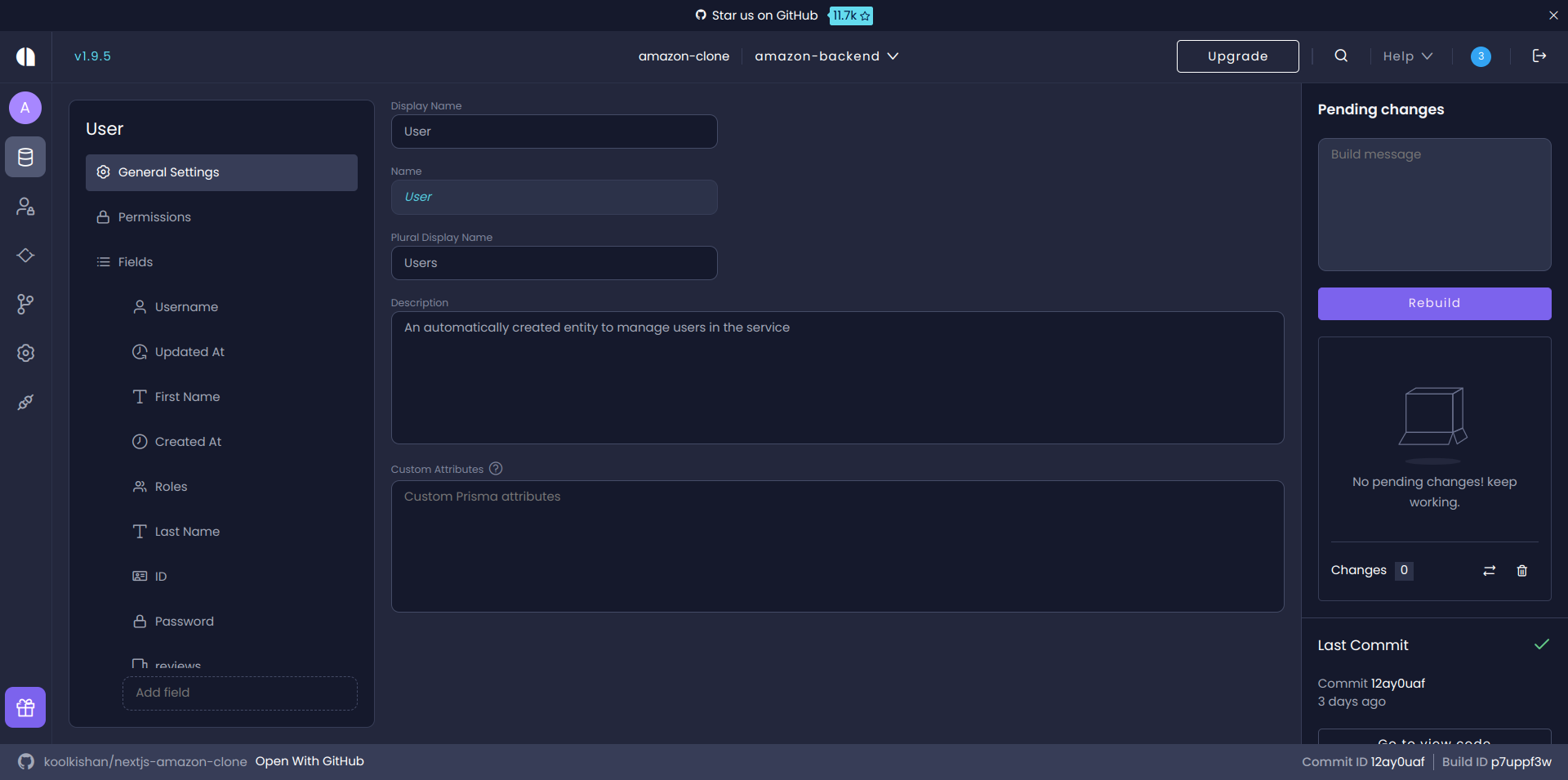Click the Rebuild button
The image size is (1568, 780).
point(1434,303)
